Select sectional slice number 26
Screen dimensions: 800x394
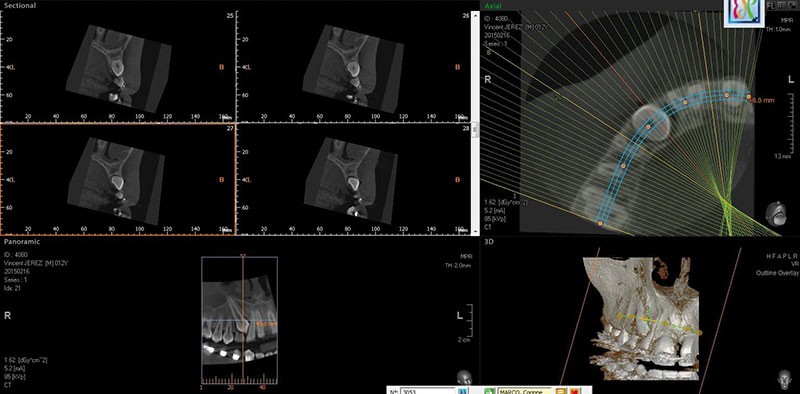pyautogui.click(x=465, y=16)
